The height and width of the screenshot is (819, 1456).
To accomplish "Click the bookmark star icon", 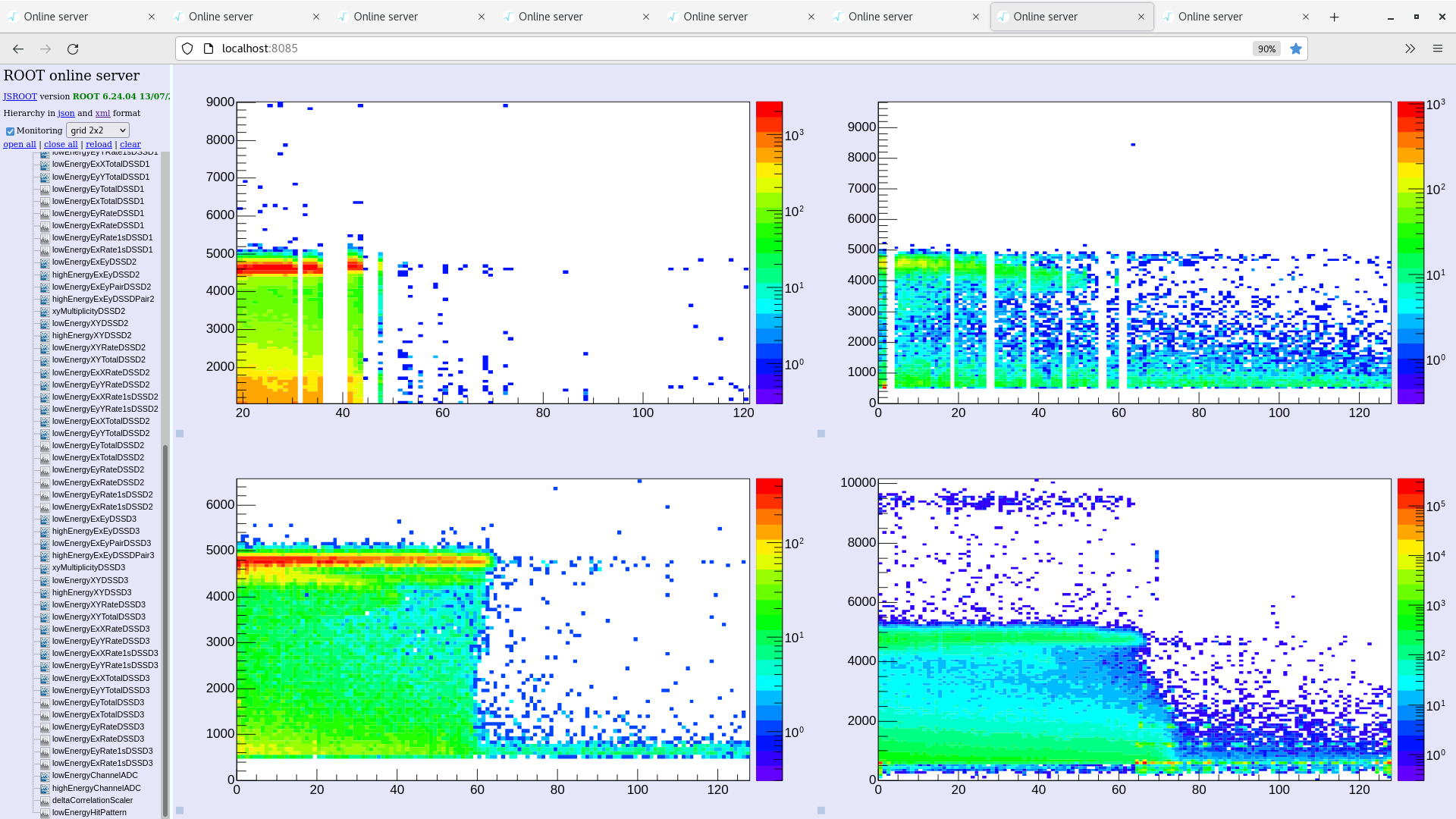I will (1296, 49).
